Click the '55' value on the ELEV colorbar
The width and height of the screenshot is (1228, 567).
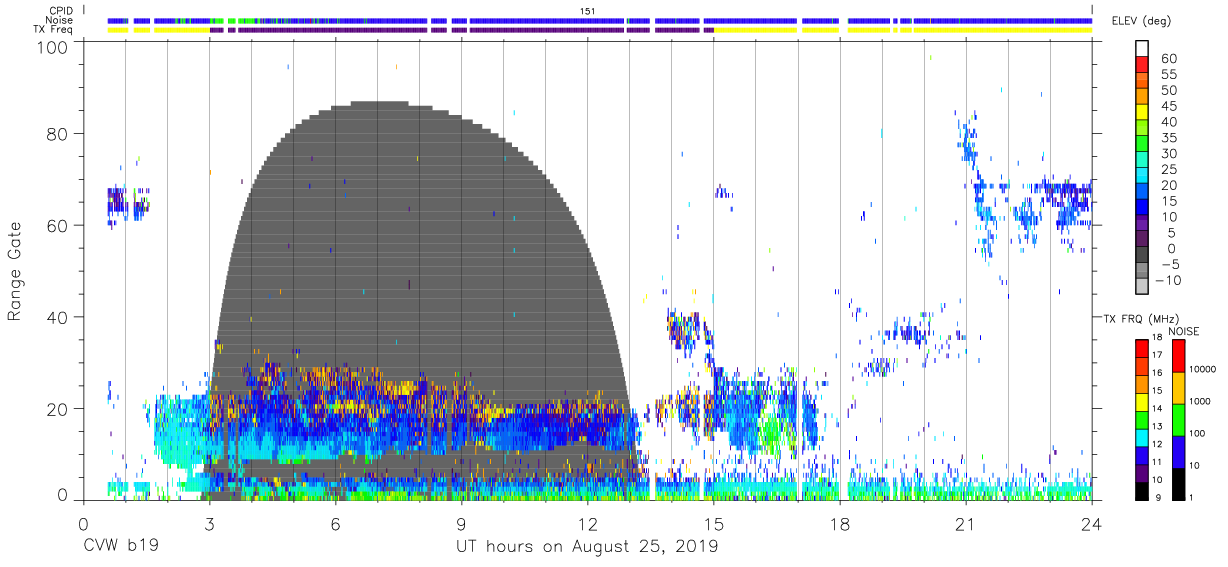click(x=1169, y=74)
